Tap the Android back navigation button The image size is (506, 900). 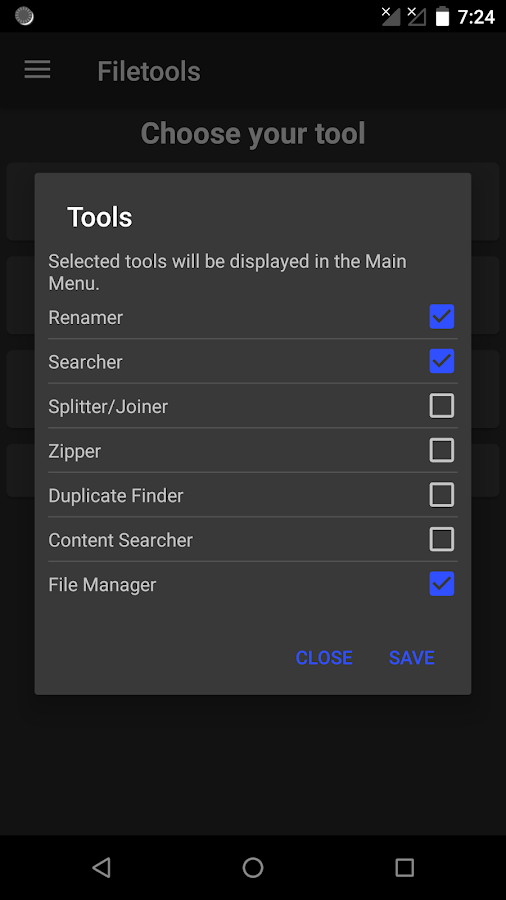(102, 867)
